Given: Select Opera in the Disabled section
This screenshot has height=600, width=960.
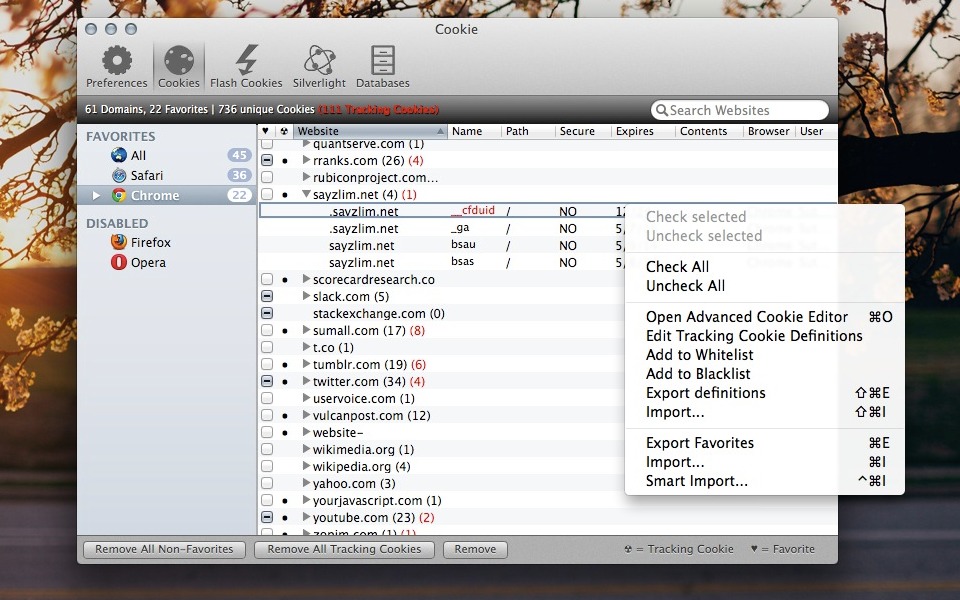Looking at the screenshot, I should point(148,262).
